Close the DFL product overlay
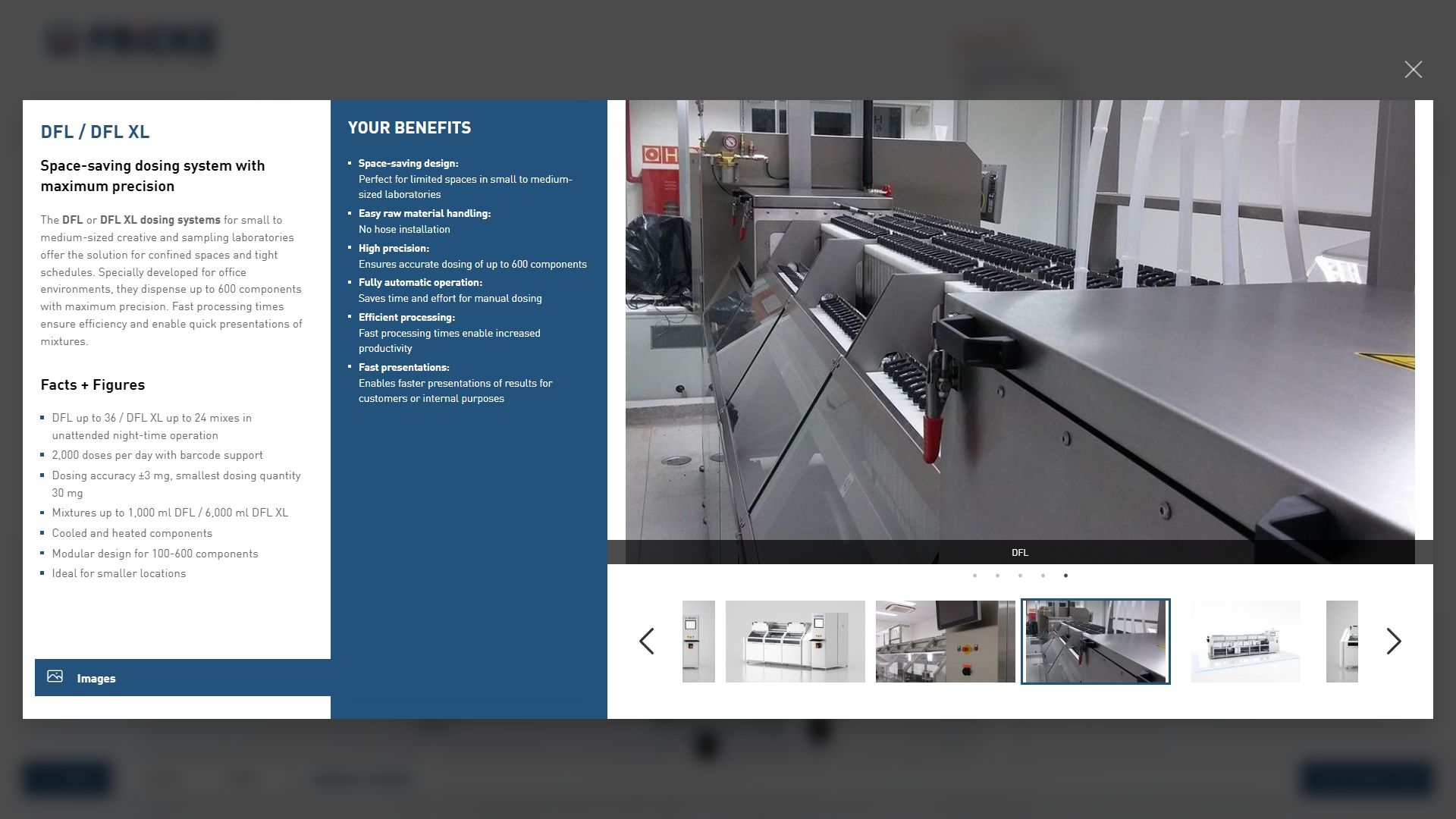1456x819 pixels. click(x=1413, y=70)
